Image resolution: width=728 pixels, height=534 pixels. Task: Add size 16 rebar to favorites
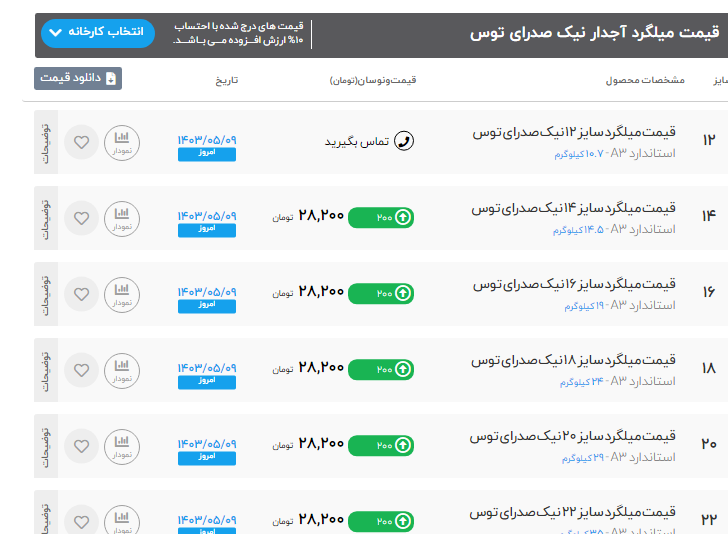[82, 293]
